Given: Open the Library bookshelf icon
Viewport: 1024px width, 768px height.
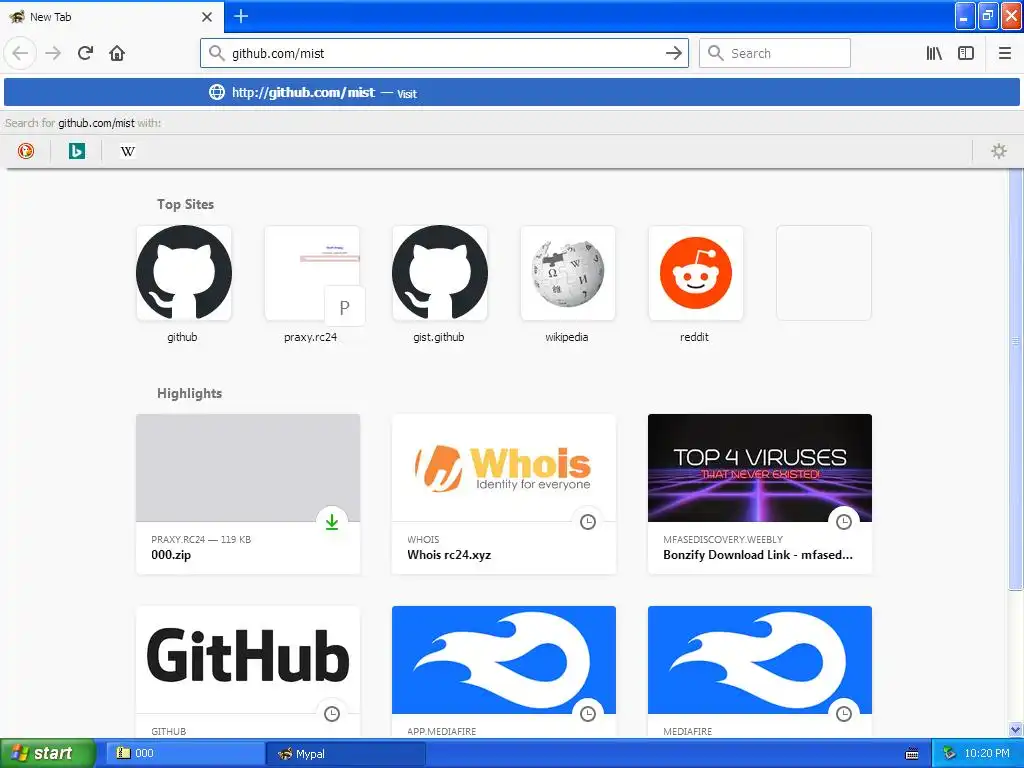Looking at the screenshot, I should coord(934,53).
